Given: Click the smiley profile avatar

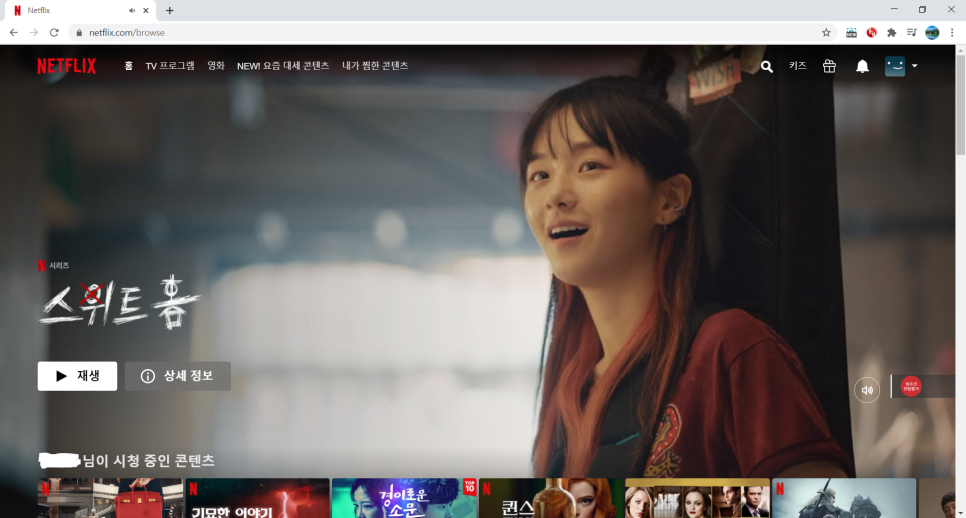Looking at the screenshot, I should [895, 66].
